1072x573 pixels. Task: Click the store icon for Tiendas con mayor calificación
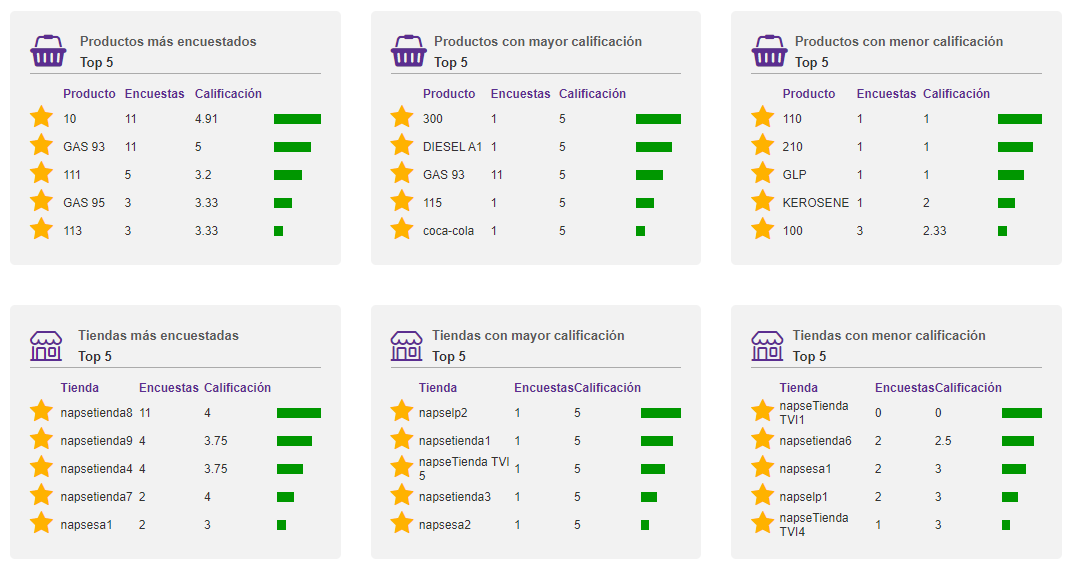[x=406, y=346]
